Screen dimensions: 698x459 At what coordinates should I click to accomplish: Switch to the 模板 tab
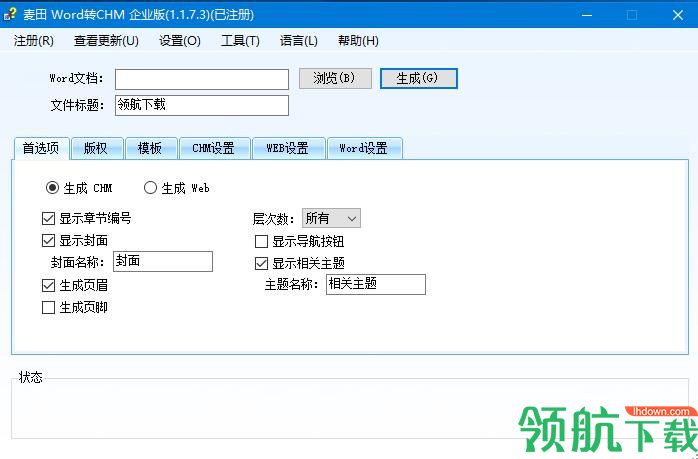click(150, 148)
